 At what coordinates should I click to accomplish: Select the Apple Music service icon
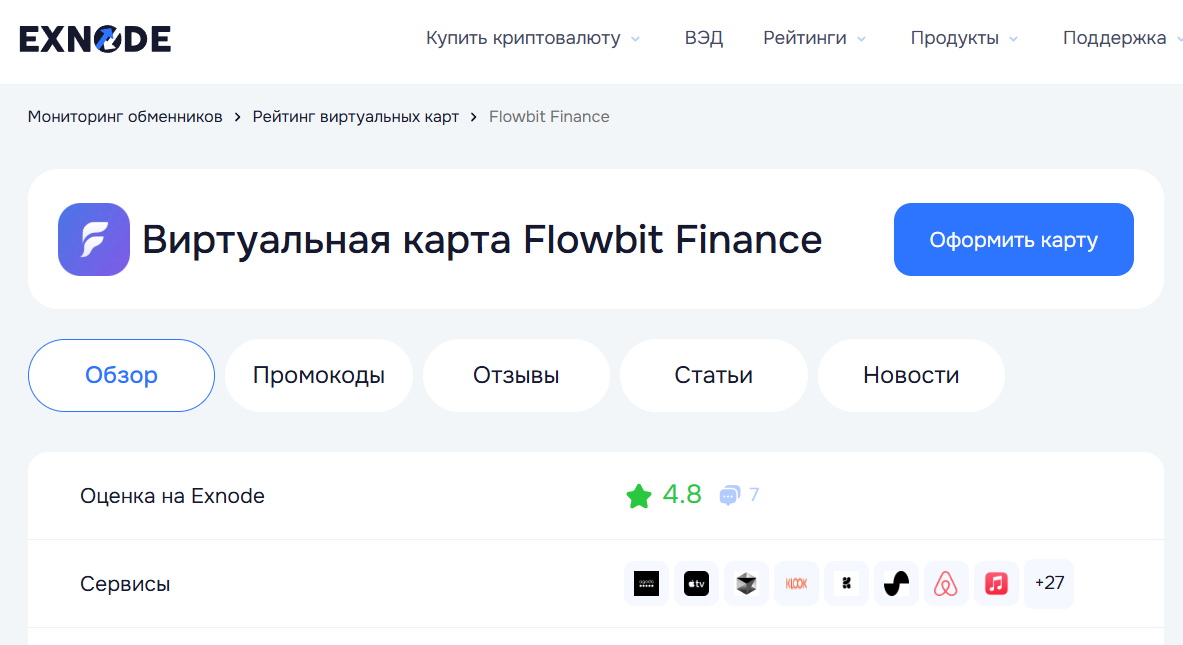(x=996, y=583)
